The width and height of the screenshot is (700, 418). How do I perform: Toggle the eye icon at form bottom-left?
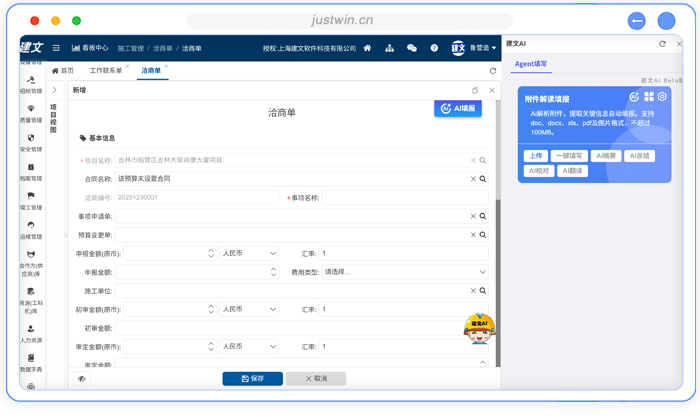81,379
